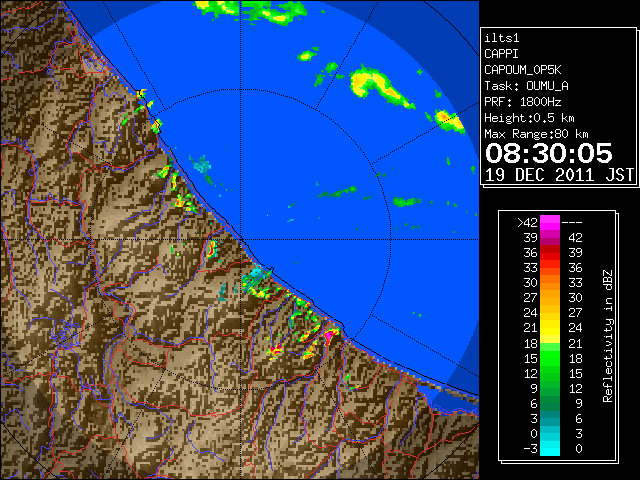The image size is (640, 480).
Task: Pick the yellow 21–24 dBZ legend swatch
Action: pyautogui.click(x=550, y=328)
